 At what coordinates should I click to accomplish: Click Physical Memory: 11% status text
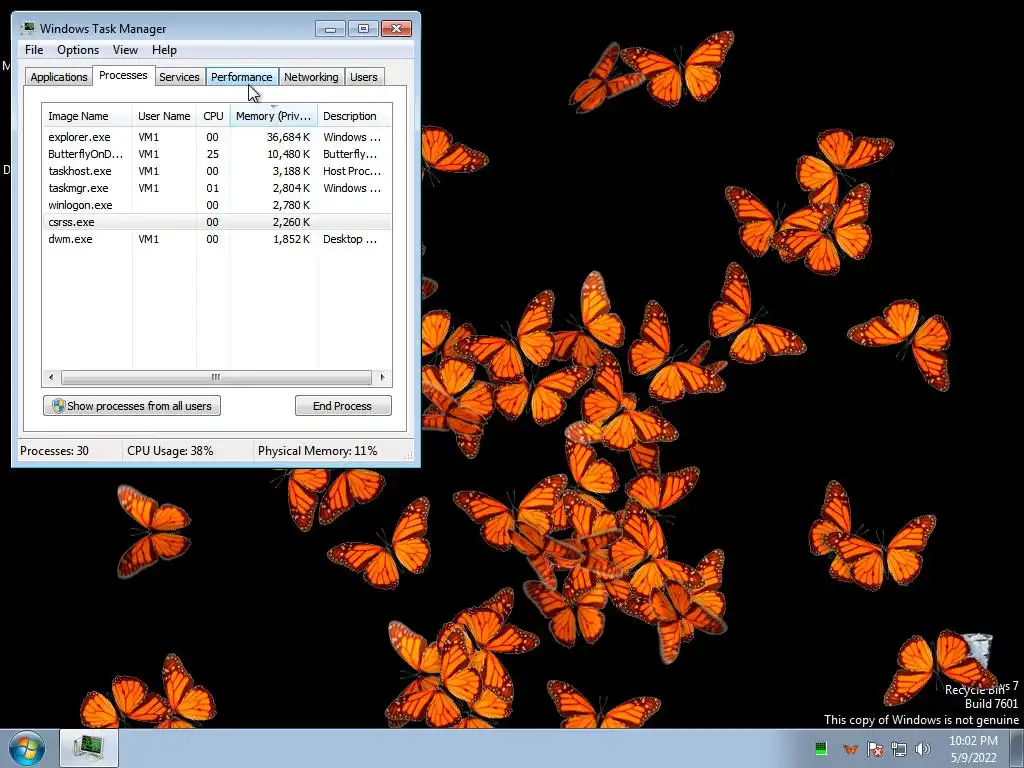[317, 451]
